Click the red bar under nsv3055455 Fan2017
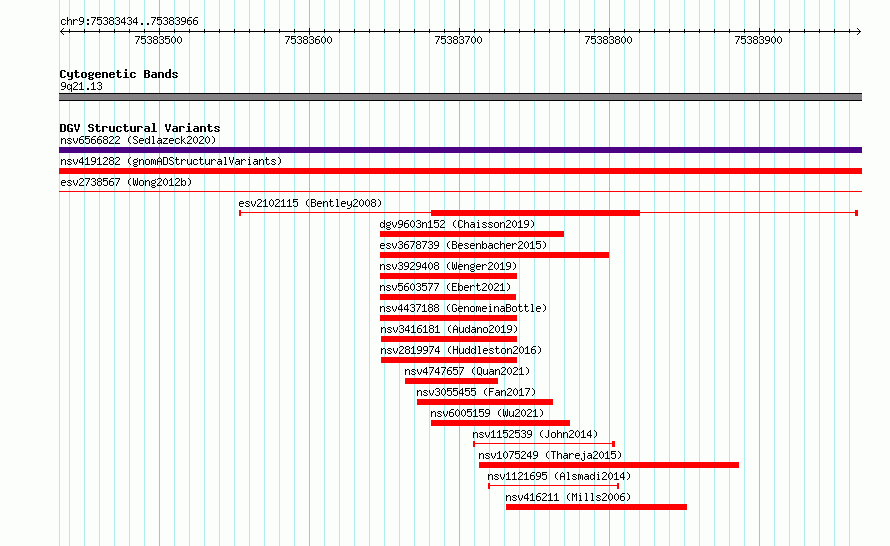Viewport: 890px width, 546px height. 485,402
